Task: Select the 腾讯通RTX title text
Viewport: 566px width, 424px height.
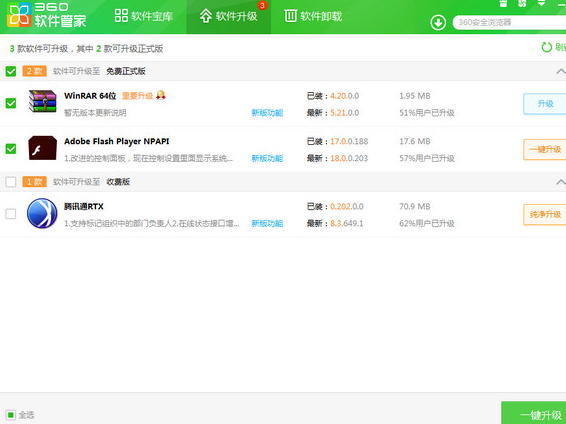Action: pyautogui.click(x=84, y=206)
